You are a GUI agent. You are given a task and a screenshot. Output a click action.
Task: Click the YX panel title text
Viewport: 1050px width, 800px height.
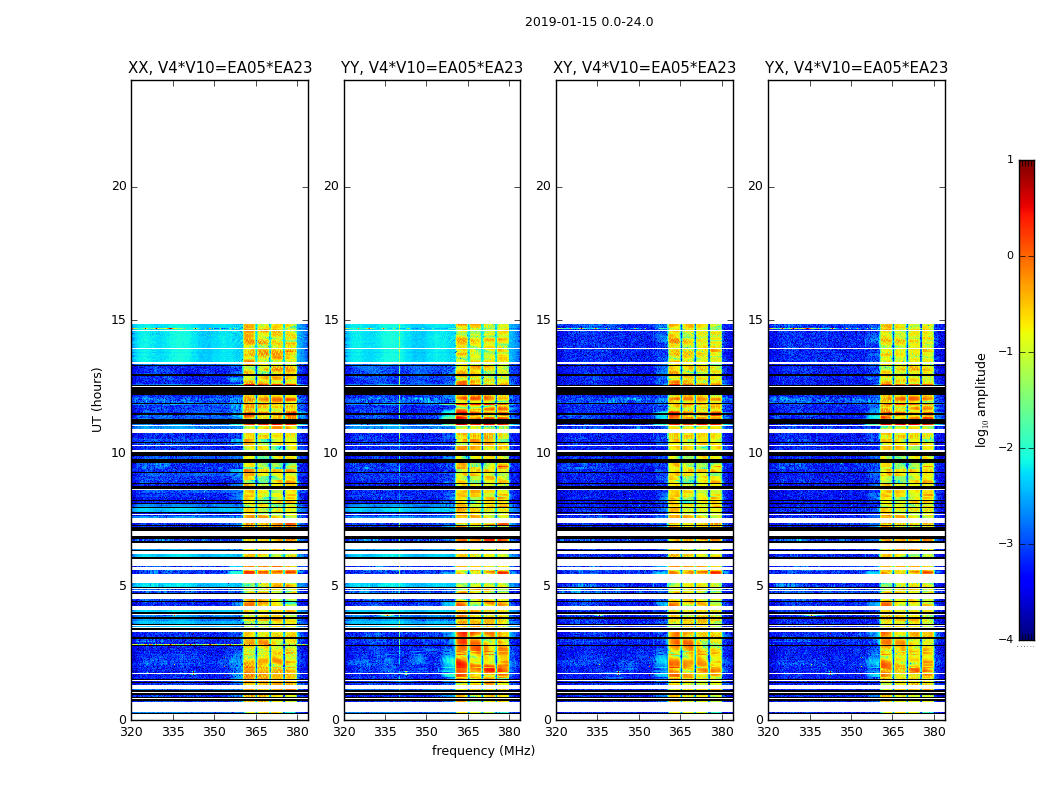pos(856,68)
